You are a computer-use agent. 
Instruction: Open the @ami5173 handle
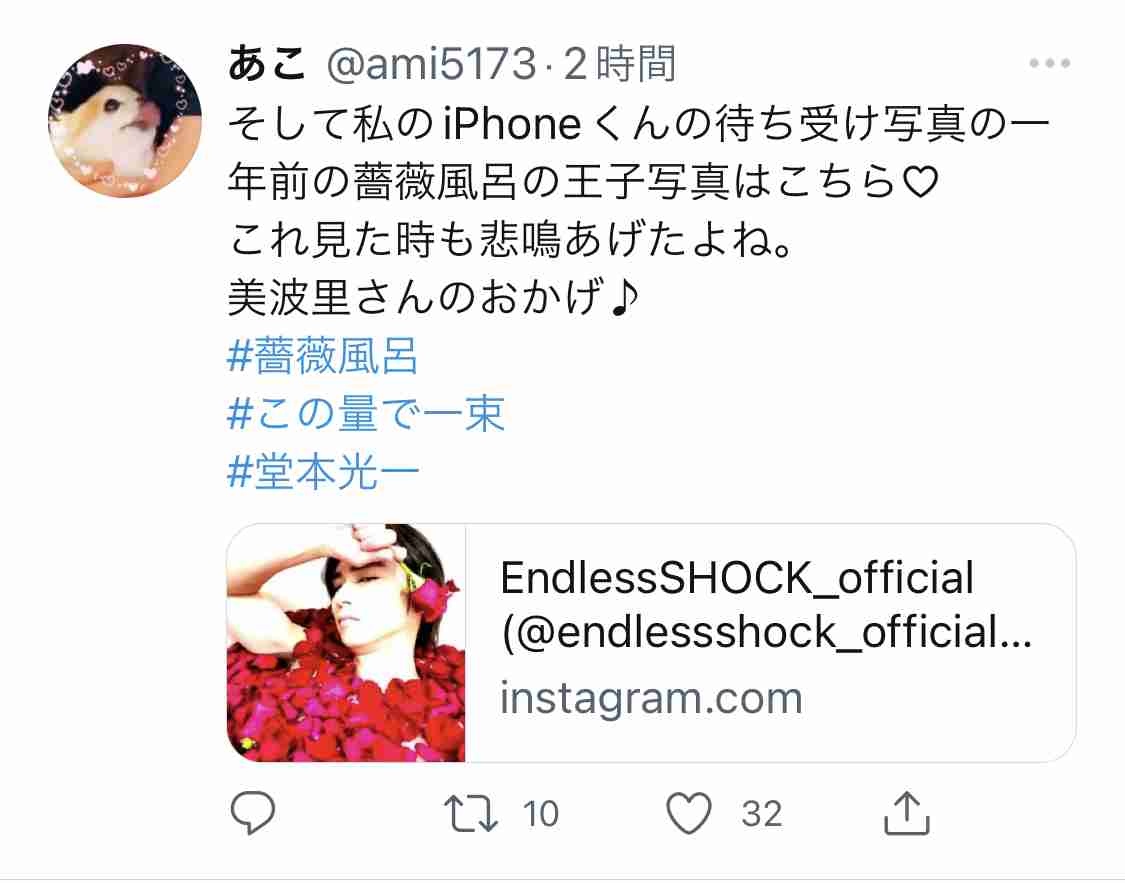click(x=431, y=64)
